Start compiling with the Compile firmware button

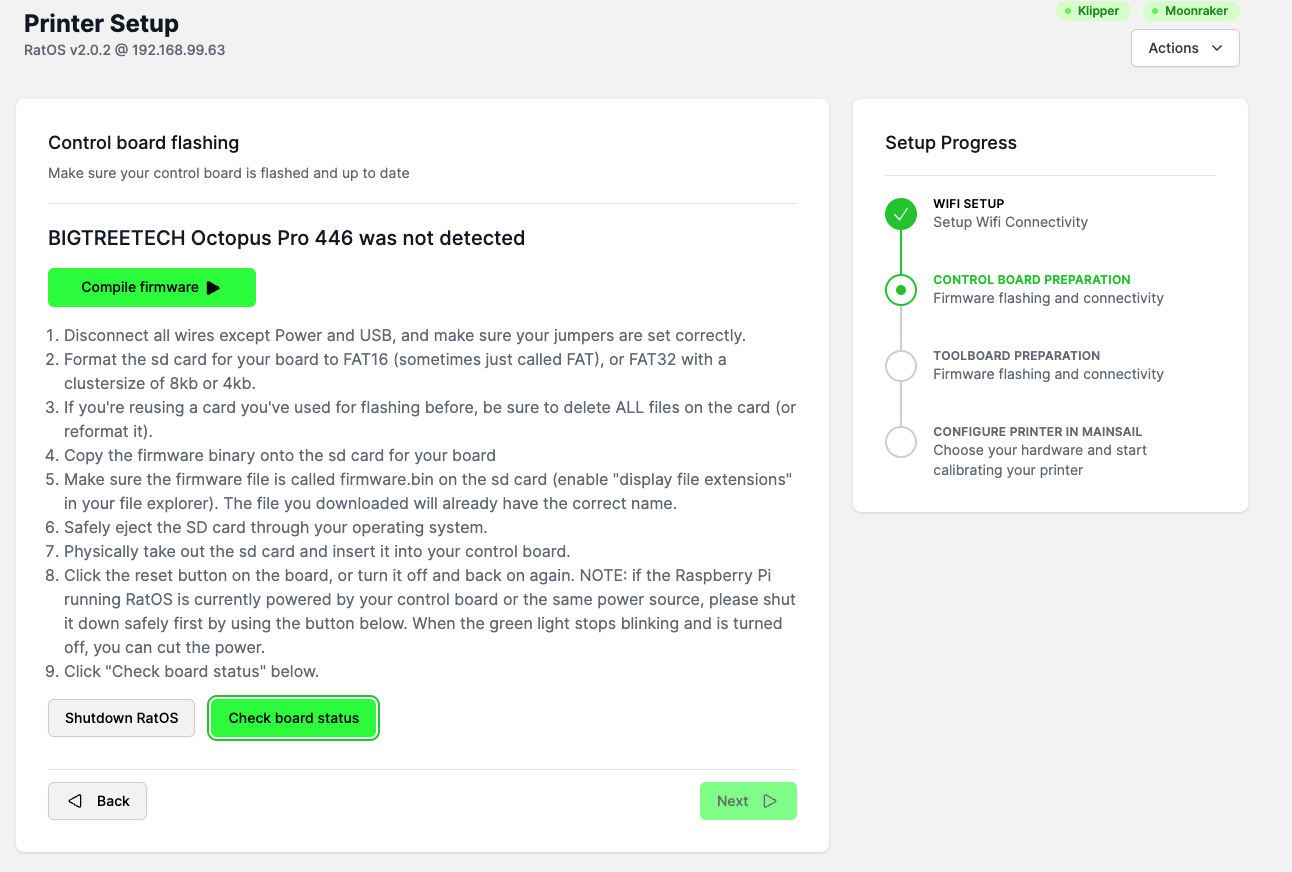(140, 288)
